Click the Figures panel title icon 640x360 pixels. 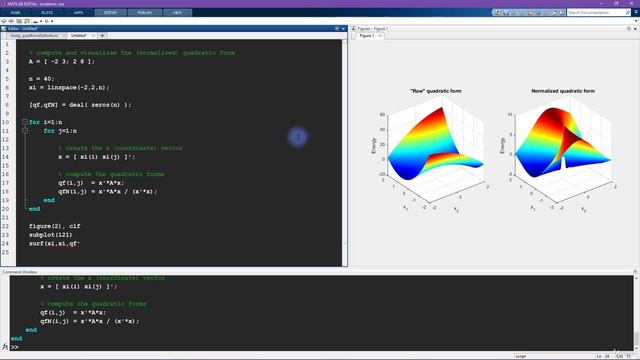pyautogui.click(x=353, y=29)
